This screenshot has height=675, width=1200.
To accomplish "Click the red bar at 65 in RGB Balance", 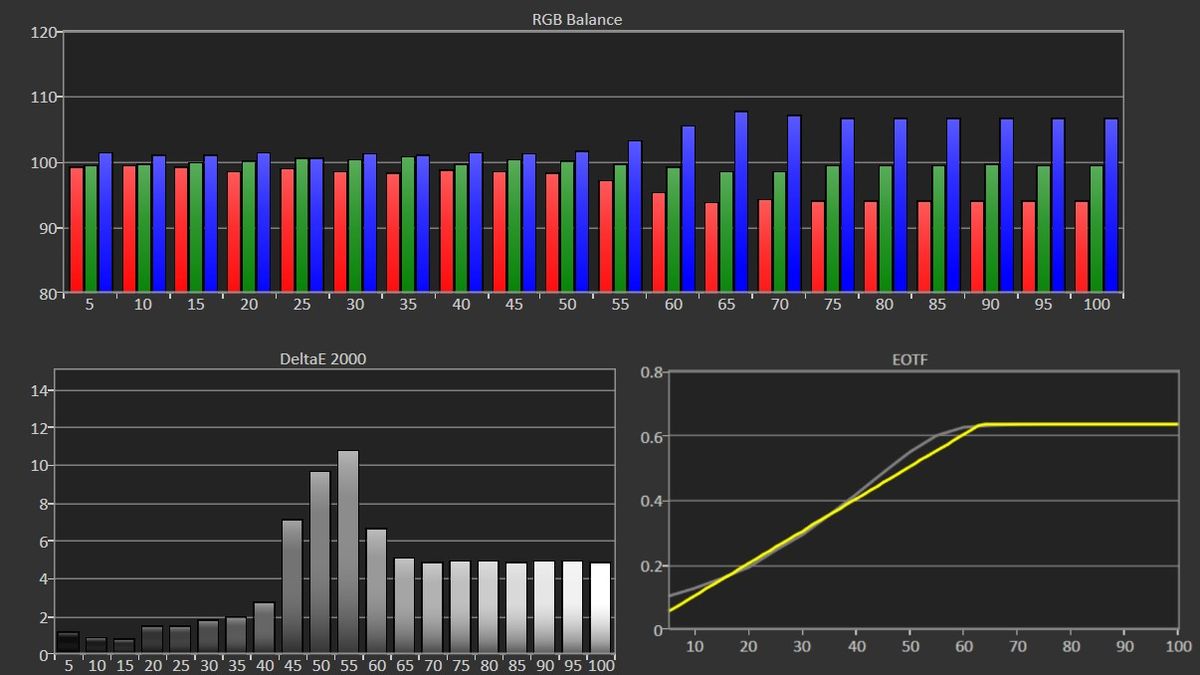I will tap(711, 248).
